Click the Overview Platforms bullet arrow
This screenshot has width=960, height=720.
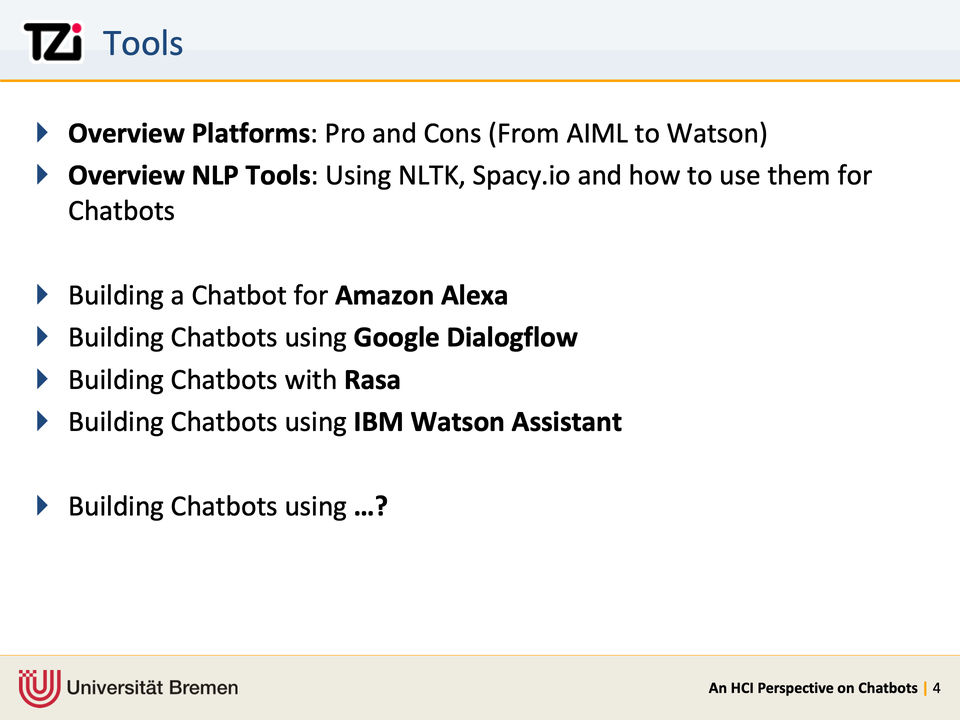pyautogui.click(x=42, y=132)
